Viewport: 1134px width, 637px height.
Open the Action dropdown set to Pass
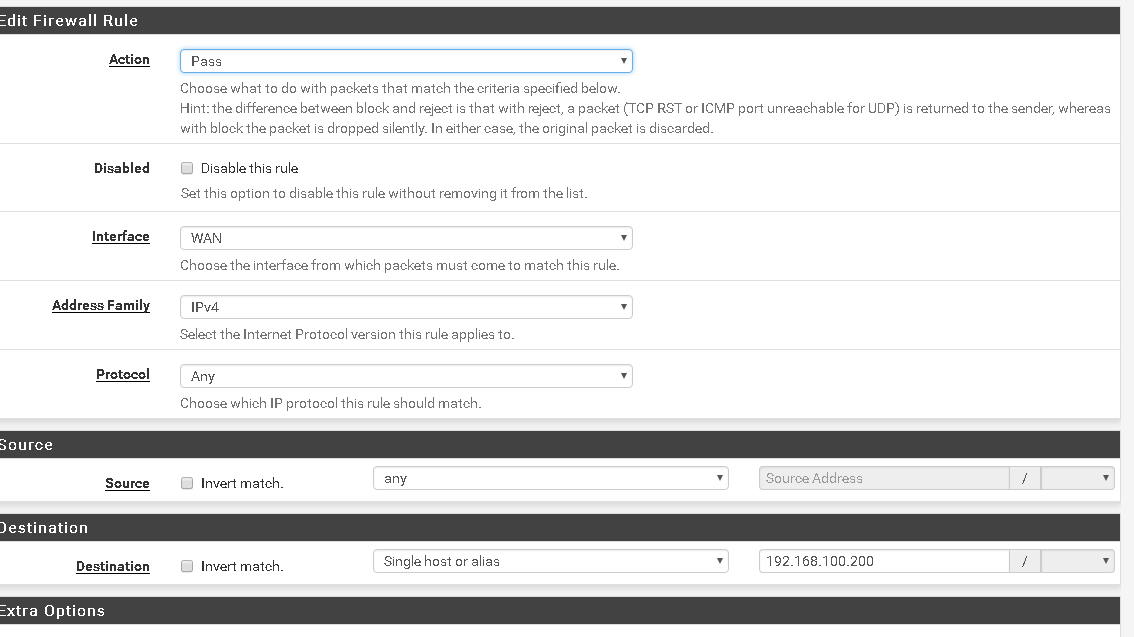pyautogui.click(x=406, y=61)
